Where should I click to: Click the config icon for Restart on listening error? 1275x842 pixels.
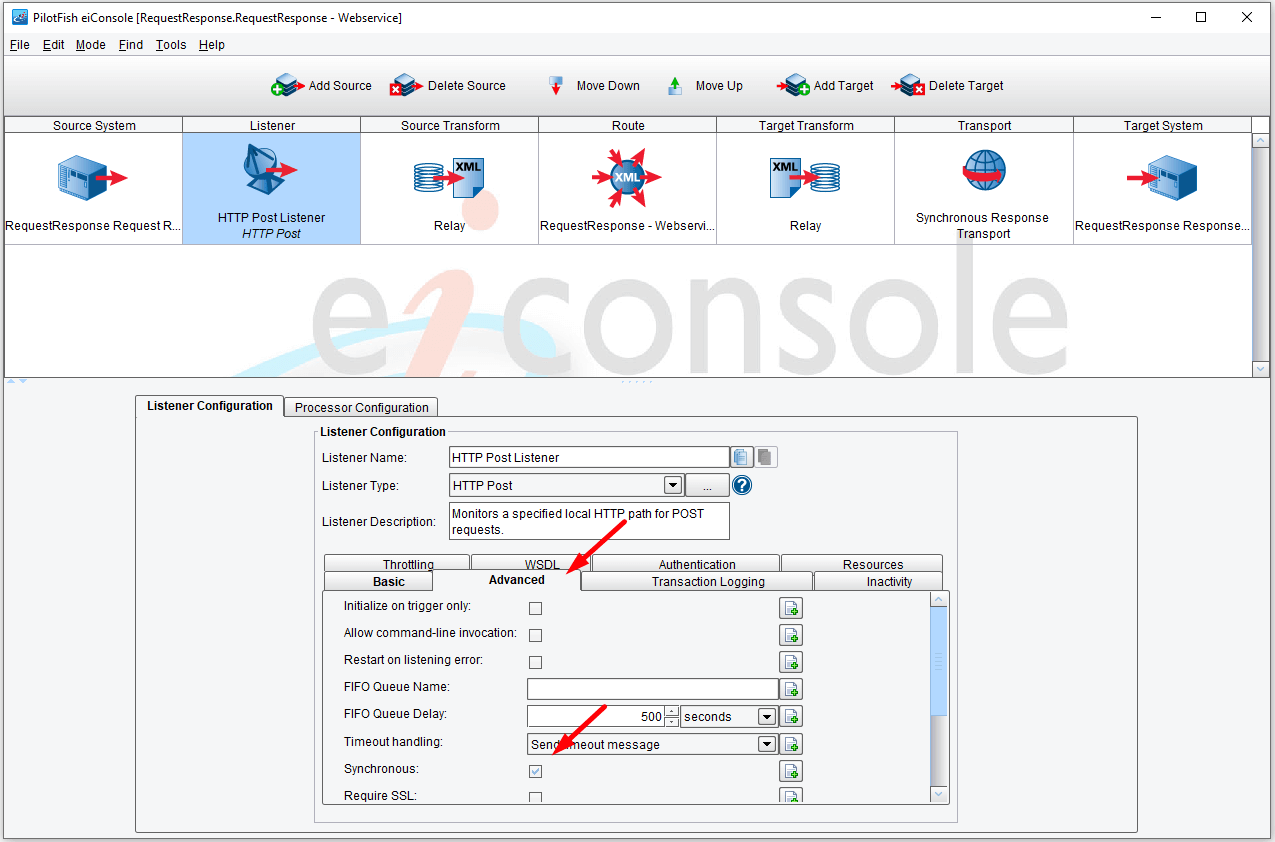click(x=791, y=662)
